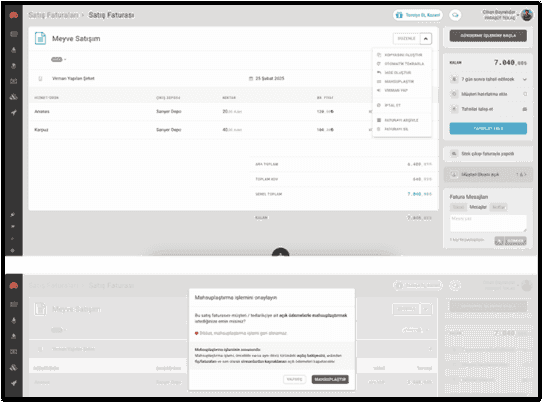Open the chat bubble icon in header
The image size is (542, 402).
pos(455,15)
